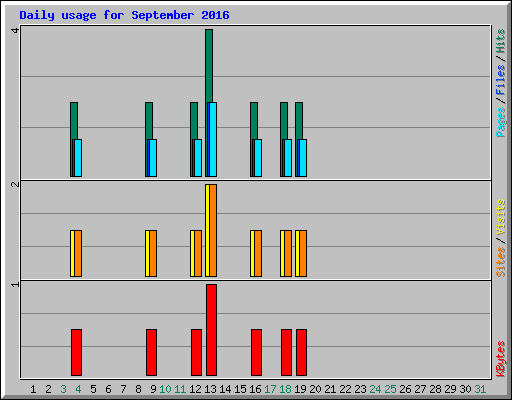The width and height of the screenshot is (512, 400).
Task: Click day 29 on the x-axis
Action: point(450,389)
